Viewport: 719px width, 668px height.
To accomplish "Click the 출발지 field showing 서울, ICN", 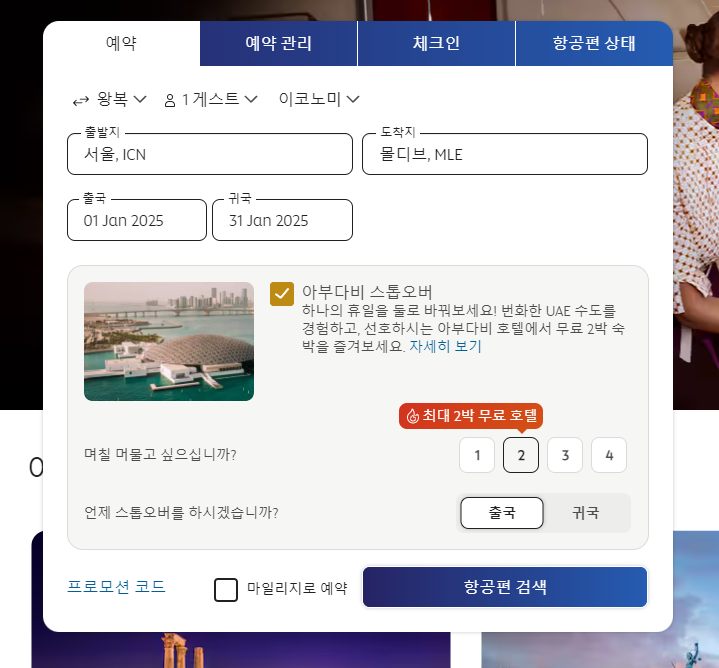I will (x=210, y=154).
